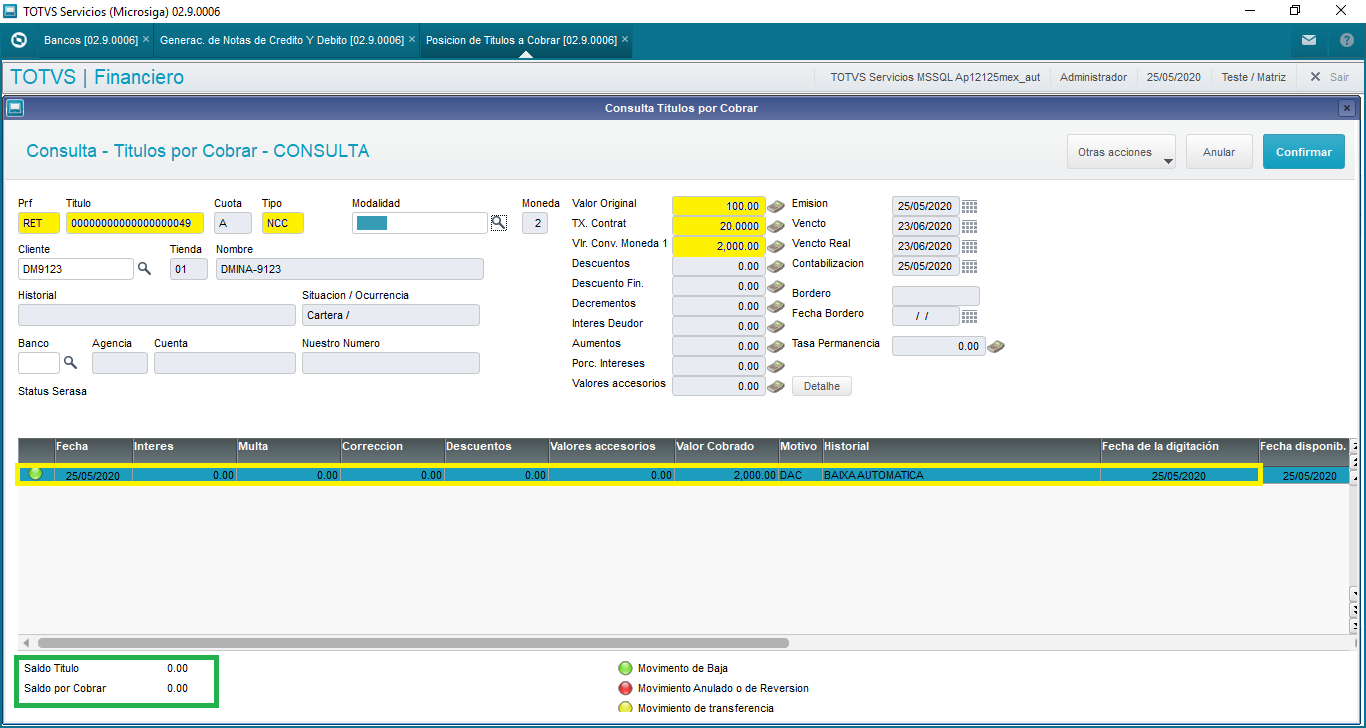Switch to the Bancos tab

90,41
